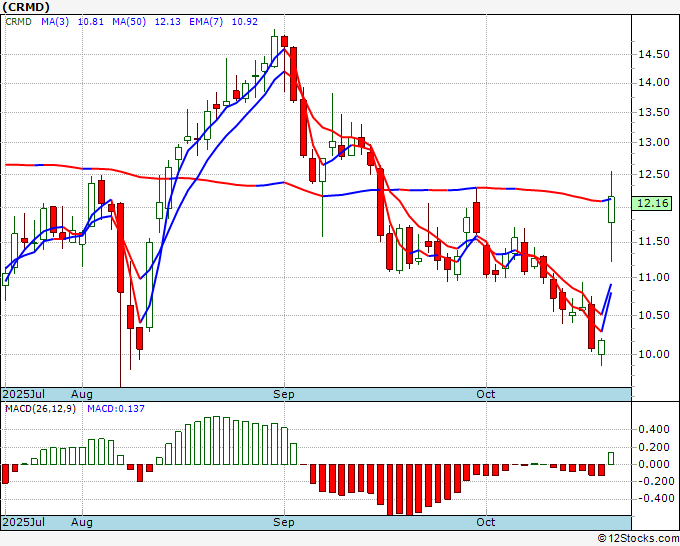Image resolution: width=680 pixels, height=546 pixels.
Task: Click the 11.00 price axis label
Action: click(x=654, y=277)
